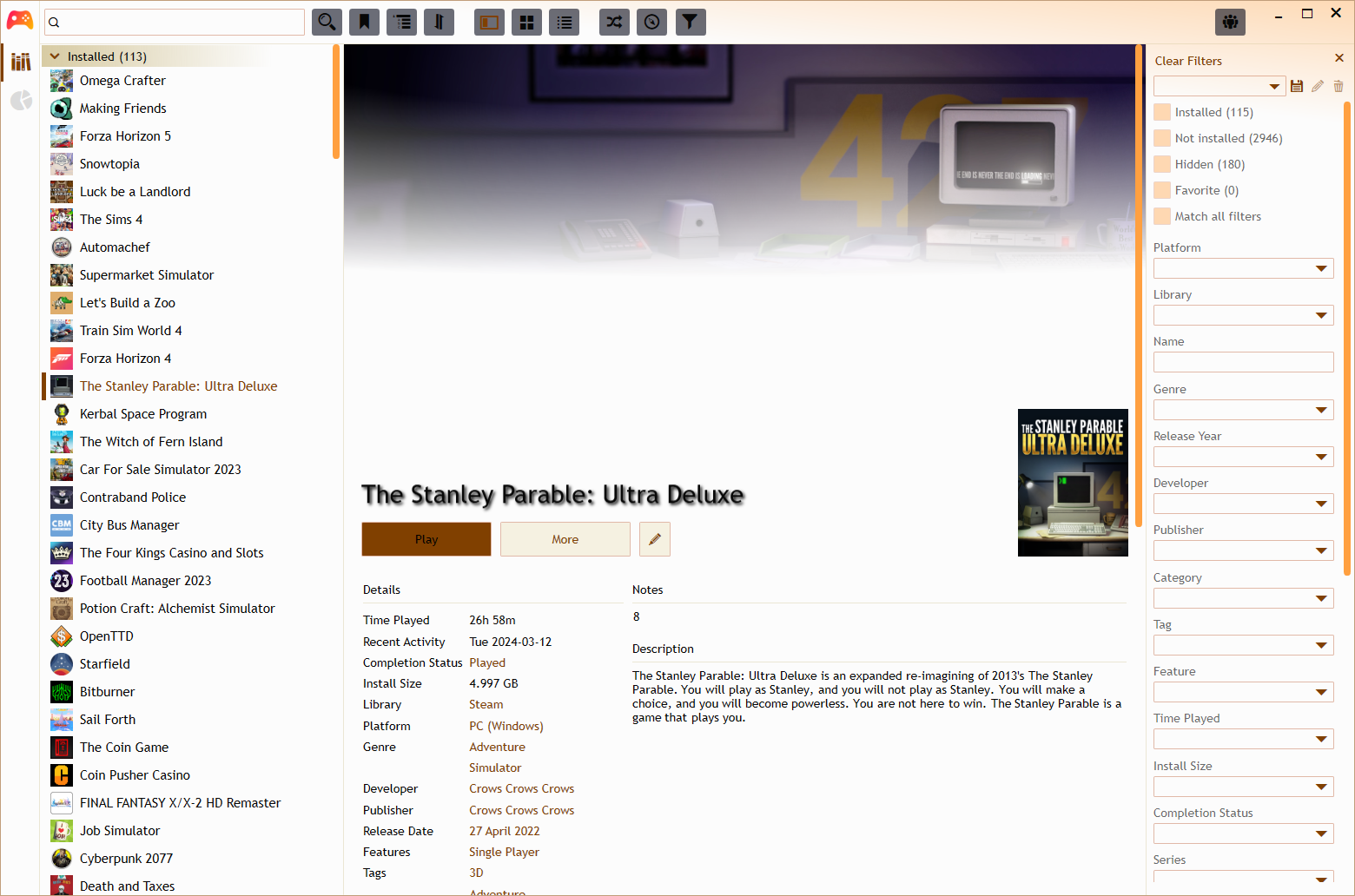Click the Kerbal Space Program game icon
This screenshot has width=1355, height=896.
click(x=62, y=414)
